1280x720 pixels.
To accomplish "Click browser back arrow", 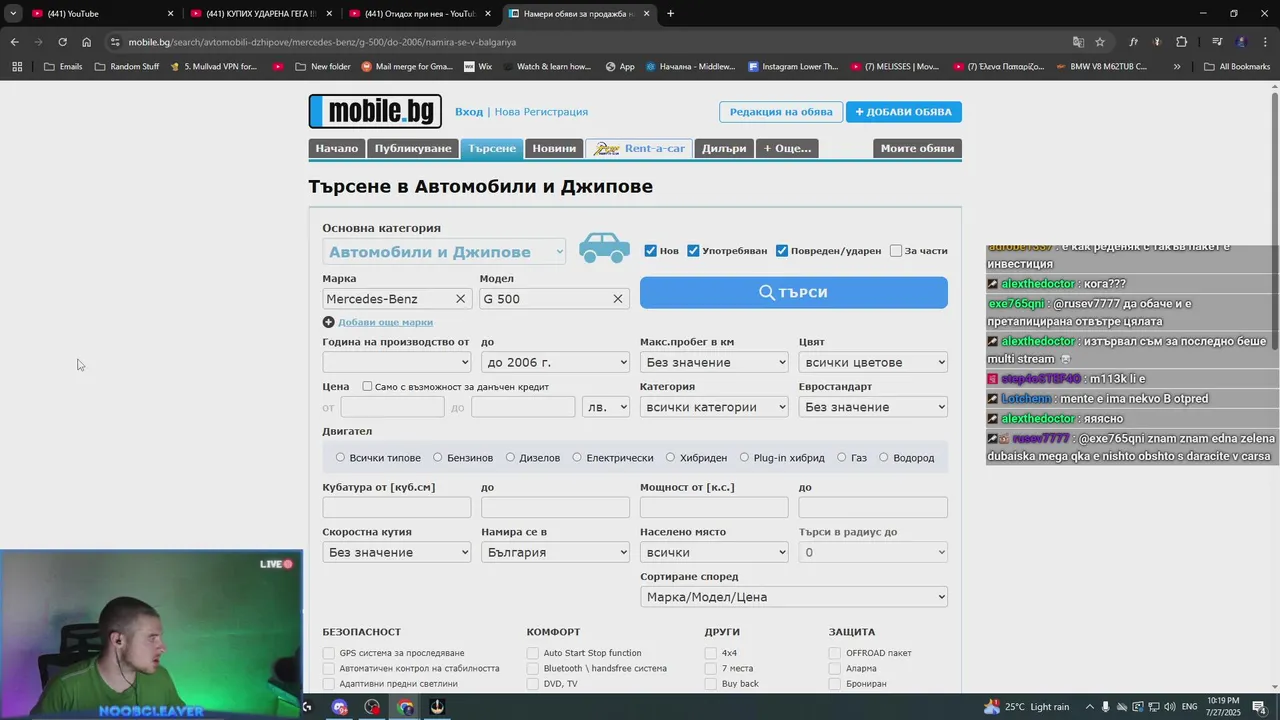I will 14,42.
